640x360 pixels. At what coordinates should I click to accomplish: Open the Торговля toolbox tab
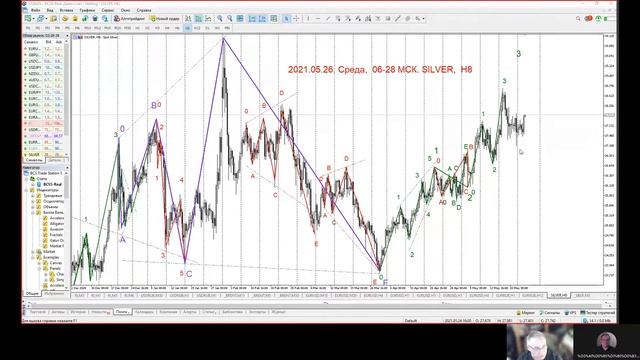point(38,312)
